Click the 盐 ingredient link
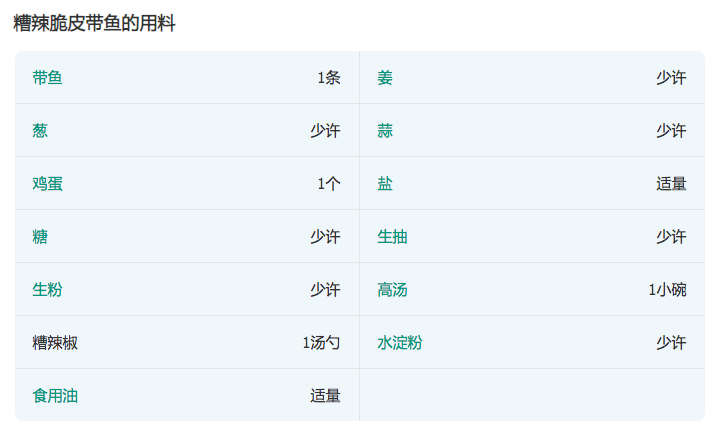Viewport: 719px width, 434px height. coord(385,184)
